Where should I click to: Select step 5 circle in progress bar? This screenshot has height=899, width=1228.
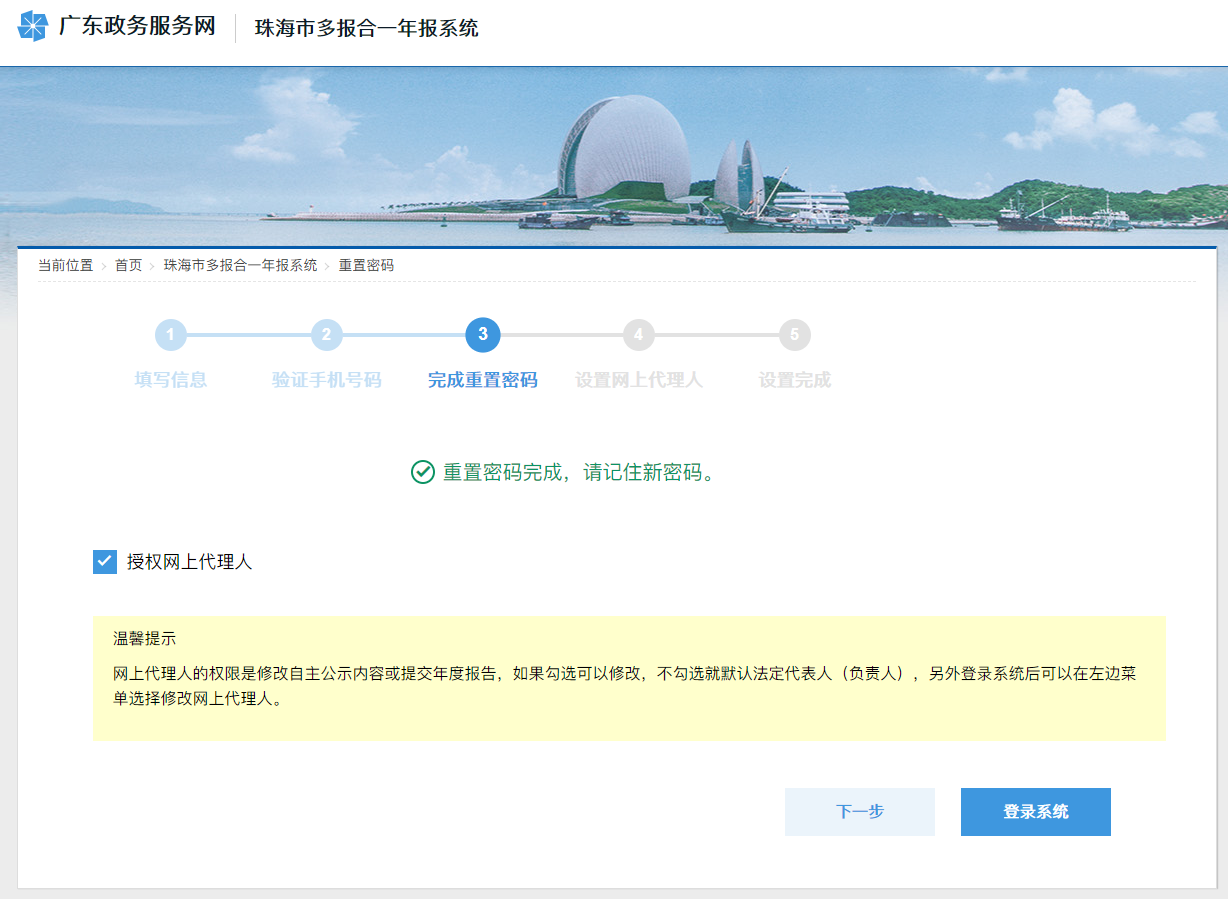795,335
